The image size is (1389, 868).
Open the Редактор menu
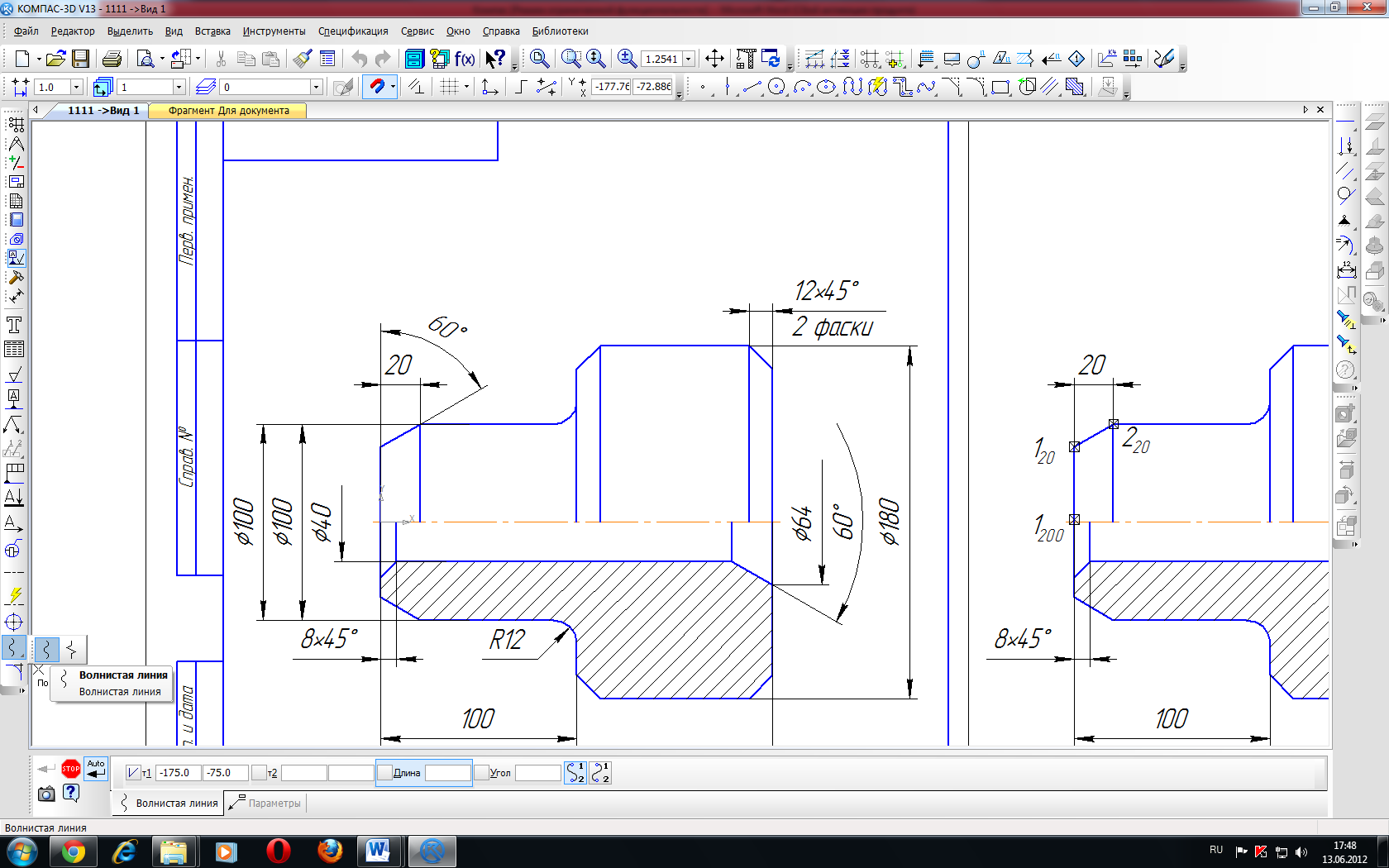point(73,31)
